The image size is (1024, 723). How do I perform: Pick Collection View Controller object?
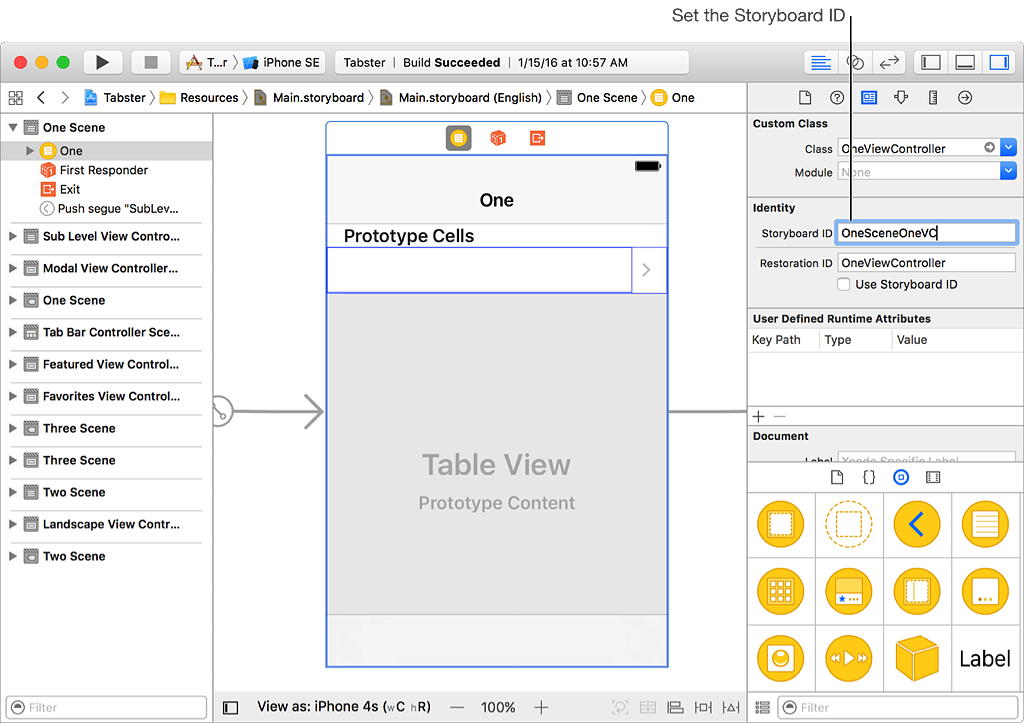click(x=780, y=592)
